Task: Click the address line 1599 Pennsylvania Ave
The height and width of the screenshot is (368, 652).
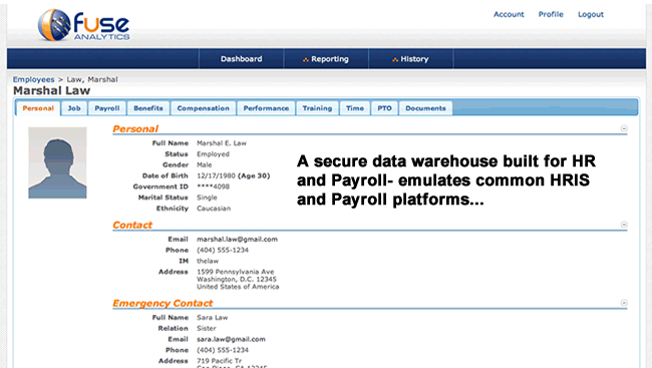Action: 235,272
